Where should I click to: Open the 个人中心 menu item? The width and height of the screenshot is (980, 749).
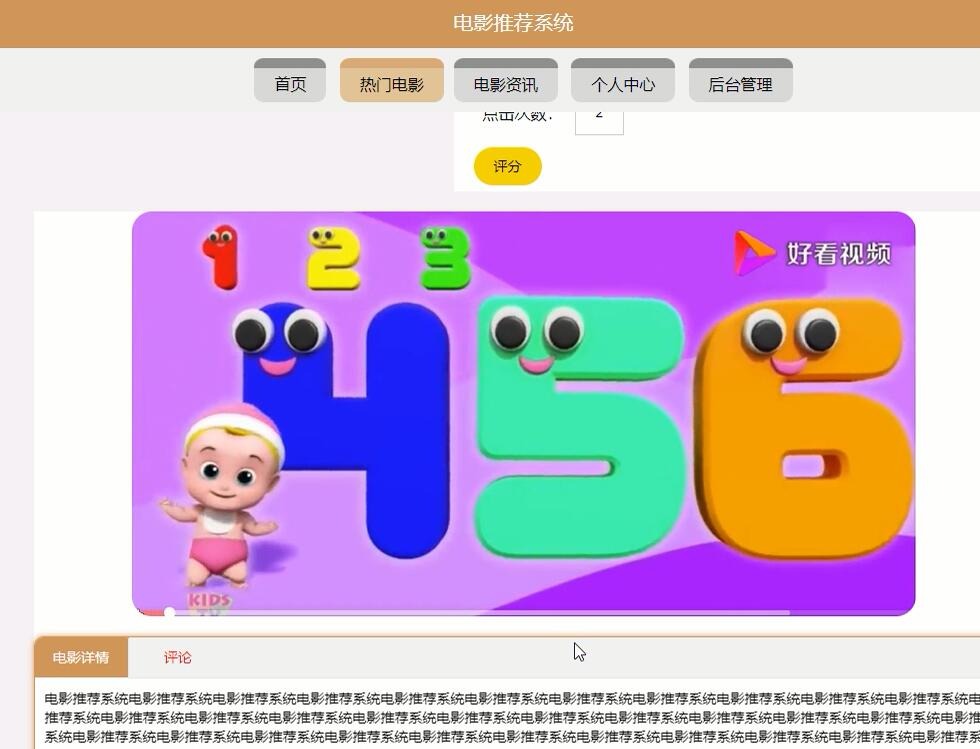pos(622,80)
